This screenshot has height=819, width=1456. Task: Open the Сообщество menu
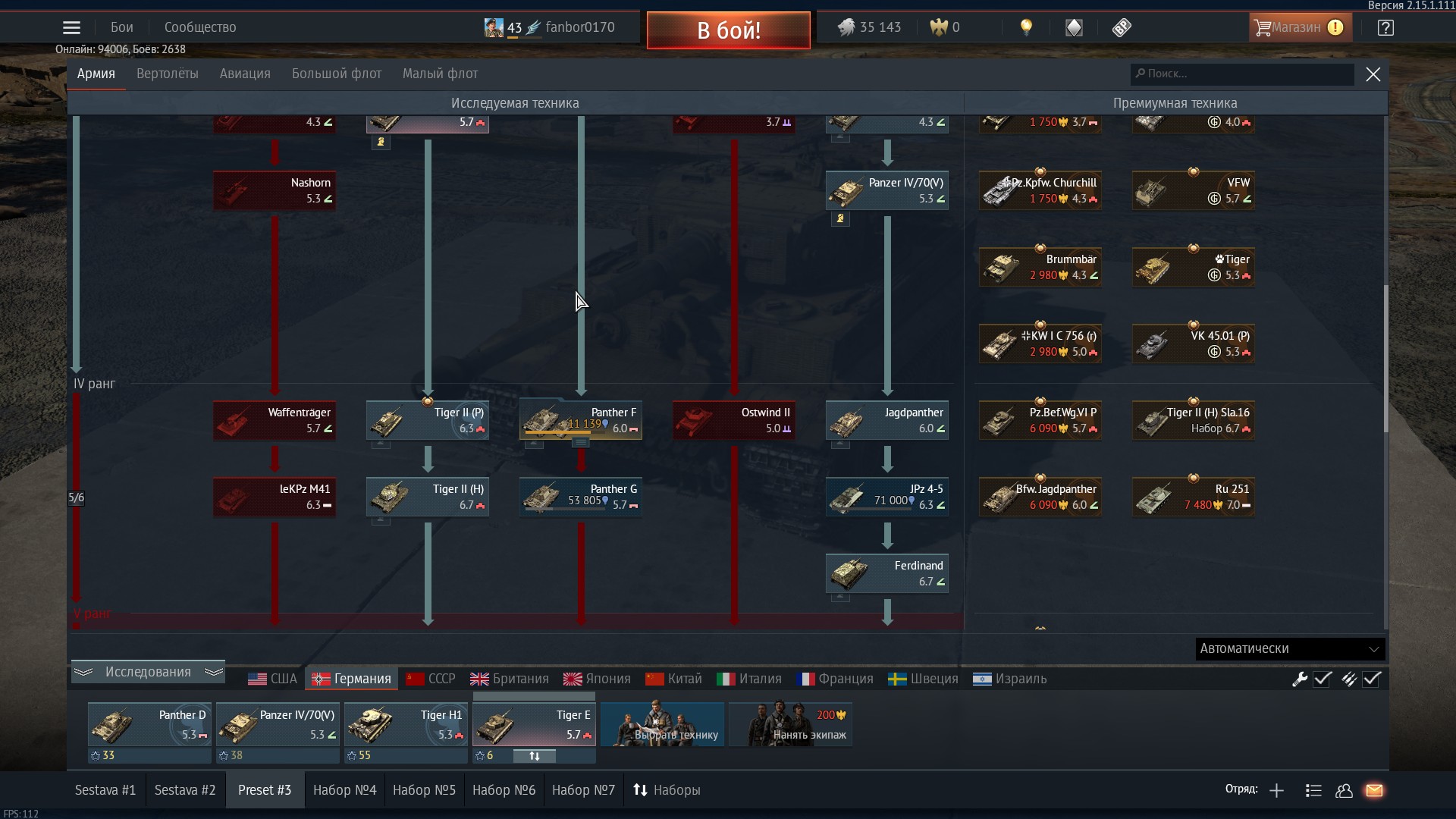point(200,27)
